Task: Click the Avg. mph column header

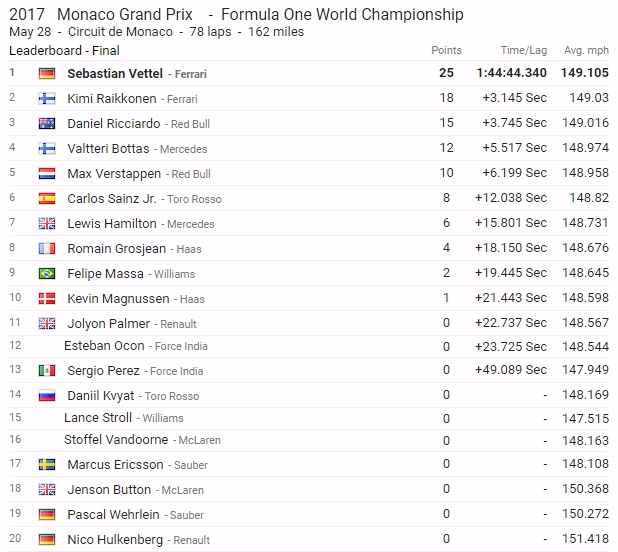Action: 587,50
